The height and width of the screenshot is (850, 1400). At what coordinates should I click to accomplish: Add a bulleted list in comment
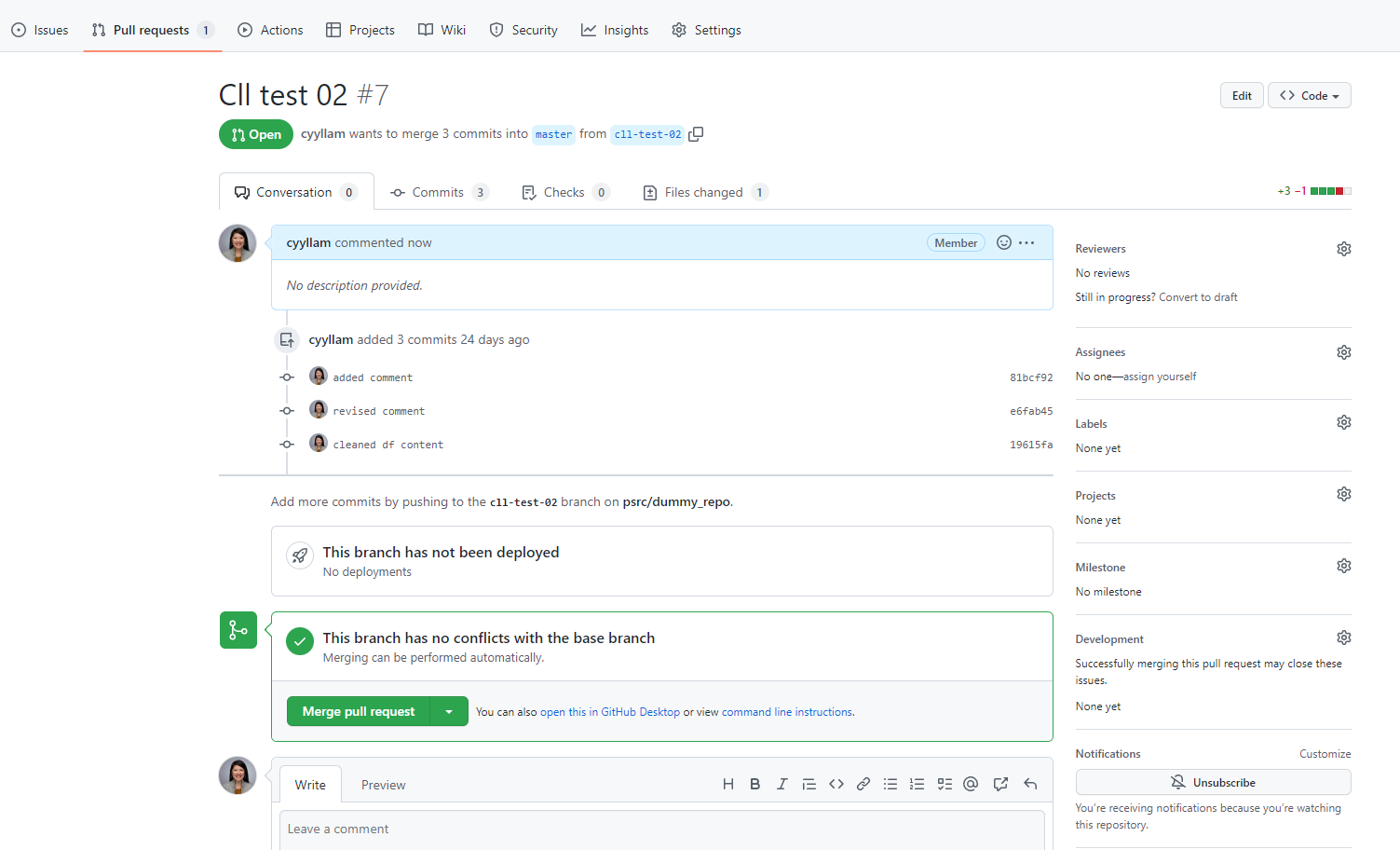coord(890,784)
